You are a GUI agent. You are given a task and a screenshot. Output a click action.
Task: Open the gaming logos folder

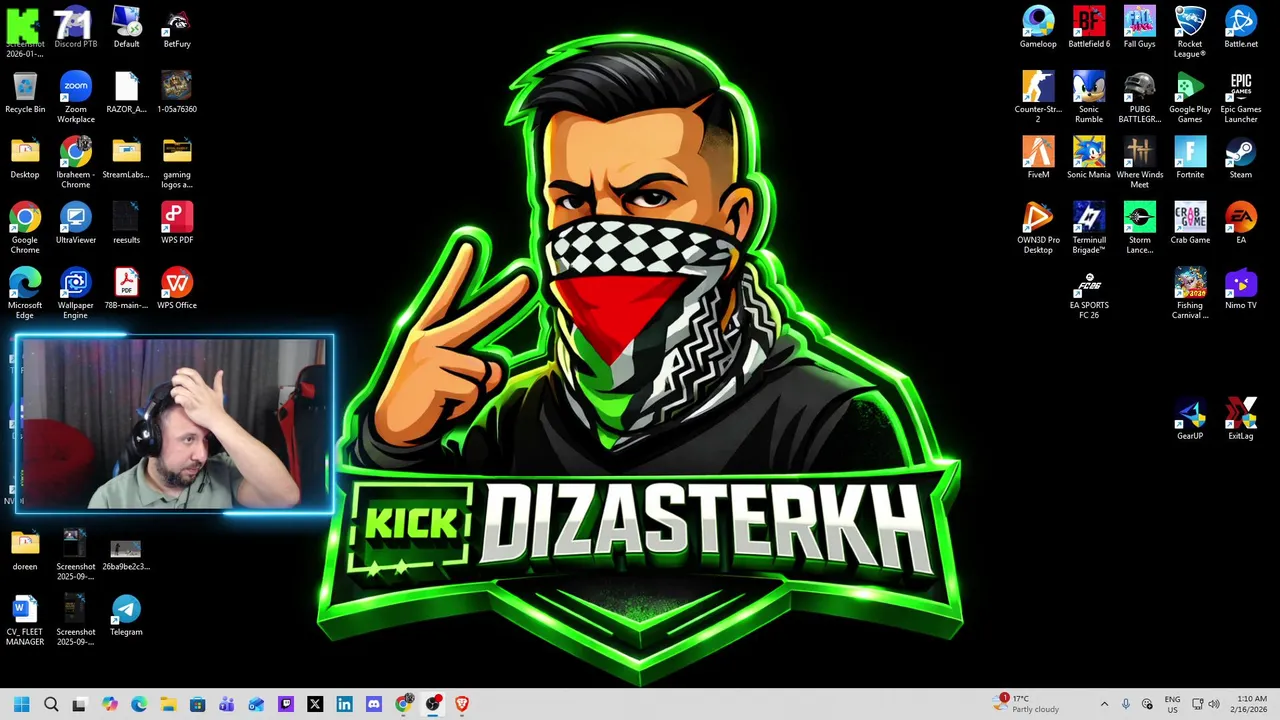tap(177, 162)
